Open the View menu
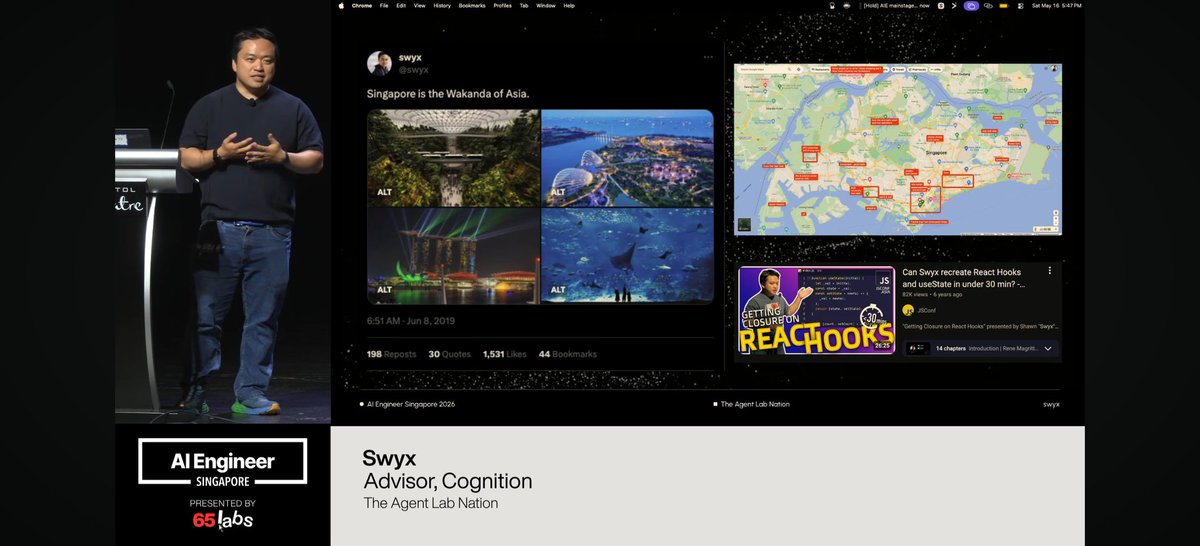The width and height of the screenshot is (1200, 546). pyautogui.click(x=419, y=5)
